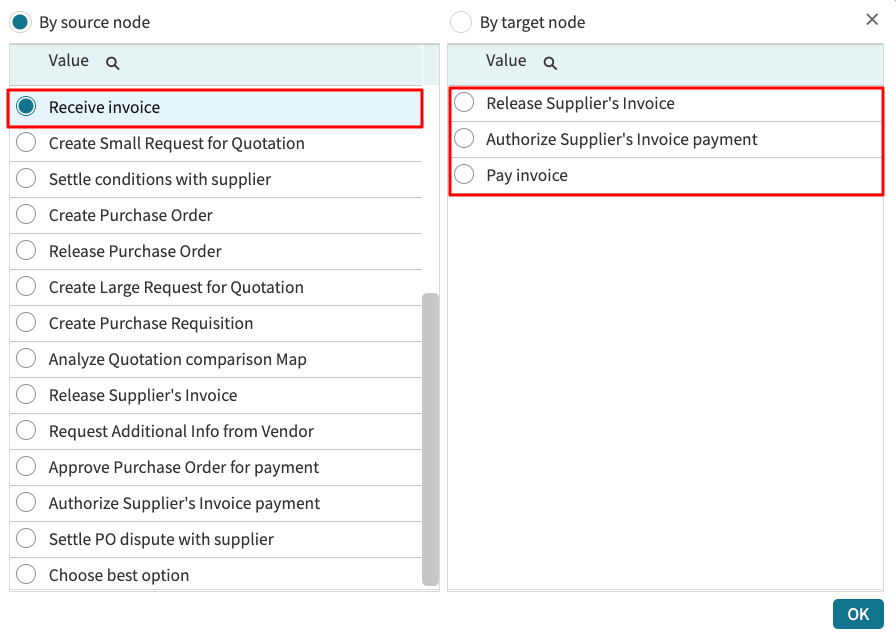Pick Analyze Quotation comparison Map
896x638 pixels.
coord(27,359)
